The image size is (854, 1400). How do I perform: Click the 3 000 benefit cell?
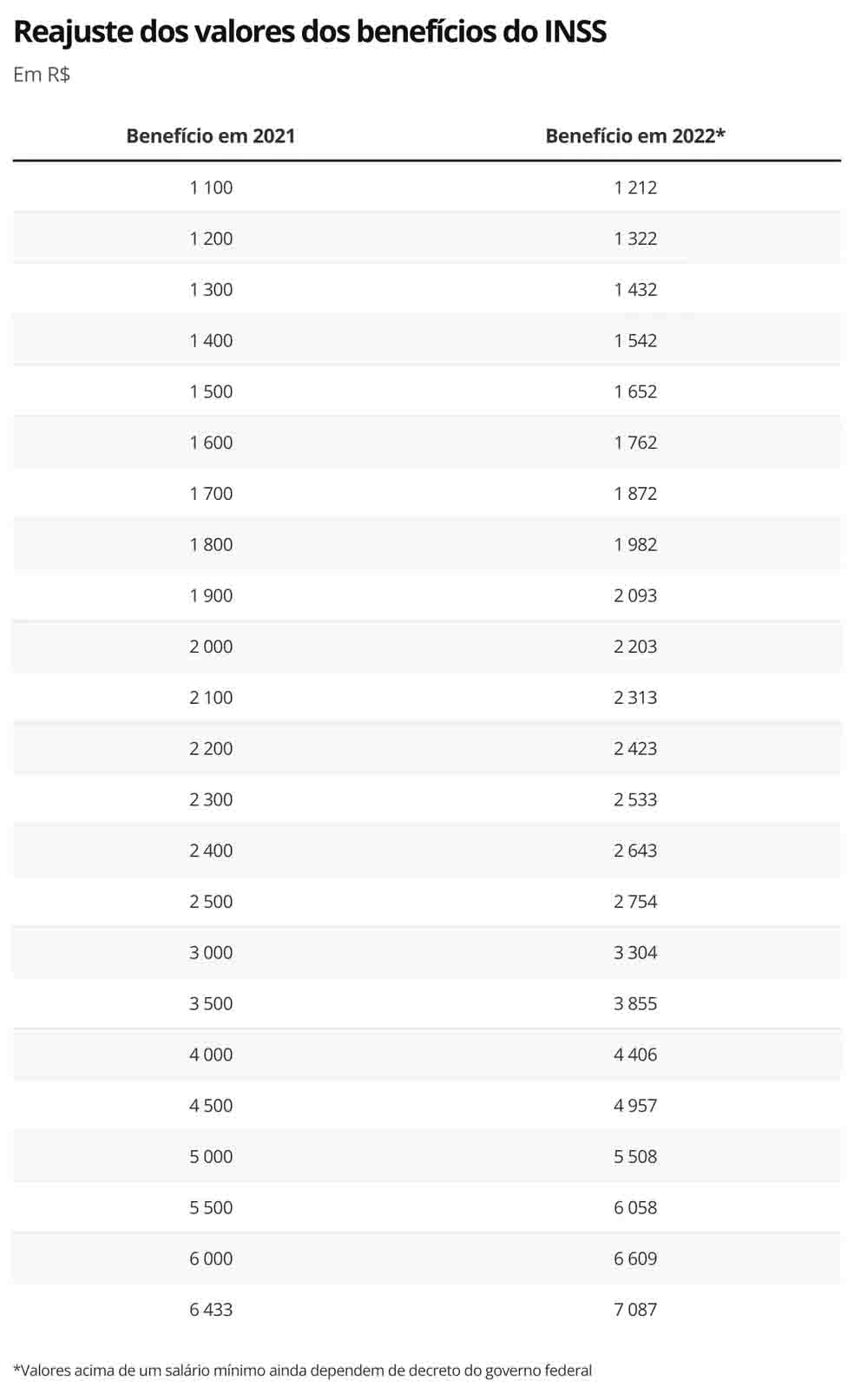click(x=211, y=953)
